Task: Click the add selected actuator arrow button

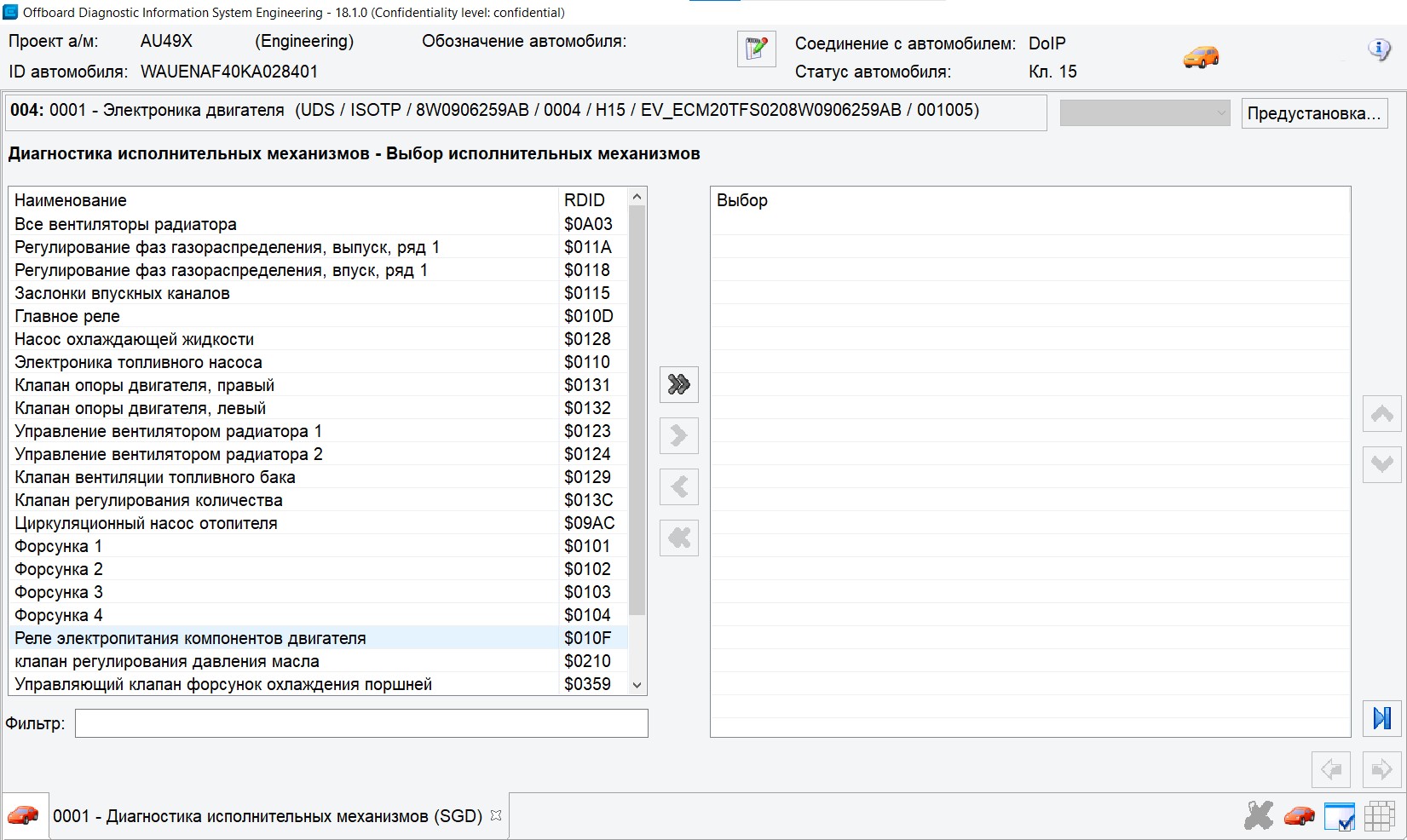Action: [x=678, y=435]
